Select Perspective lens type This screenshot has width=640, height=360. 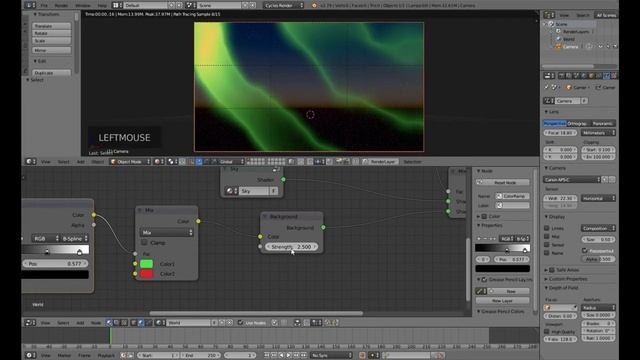555,123
